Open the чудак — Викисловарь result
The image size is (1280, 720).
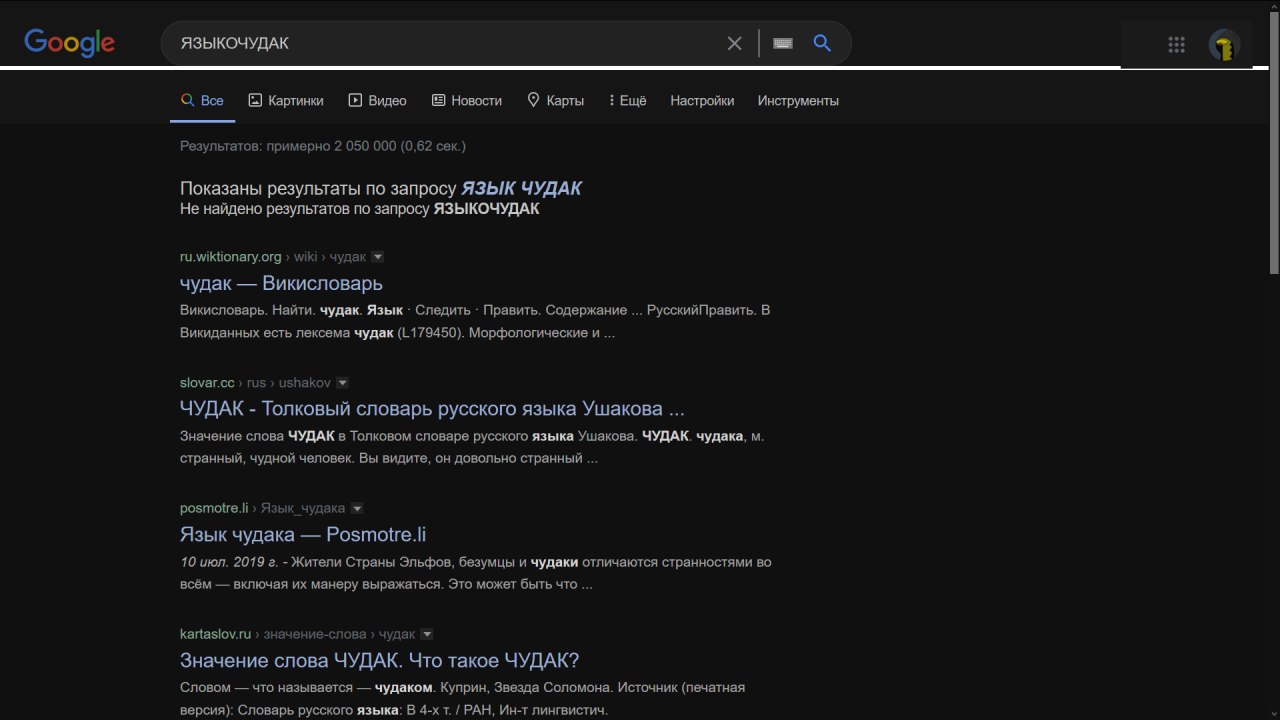281,283
